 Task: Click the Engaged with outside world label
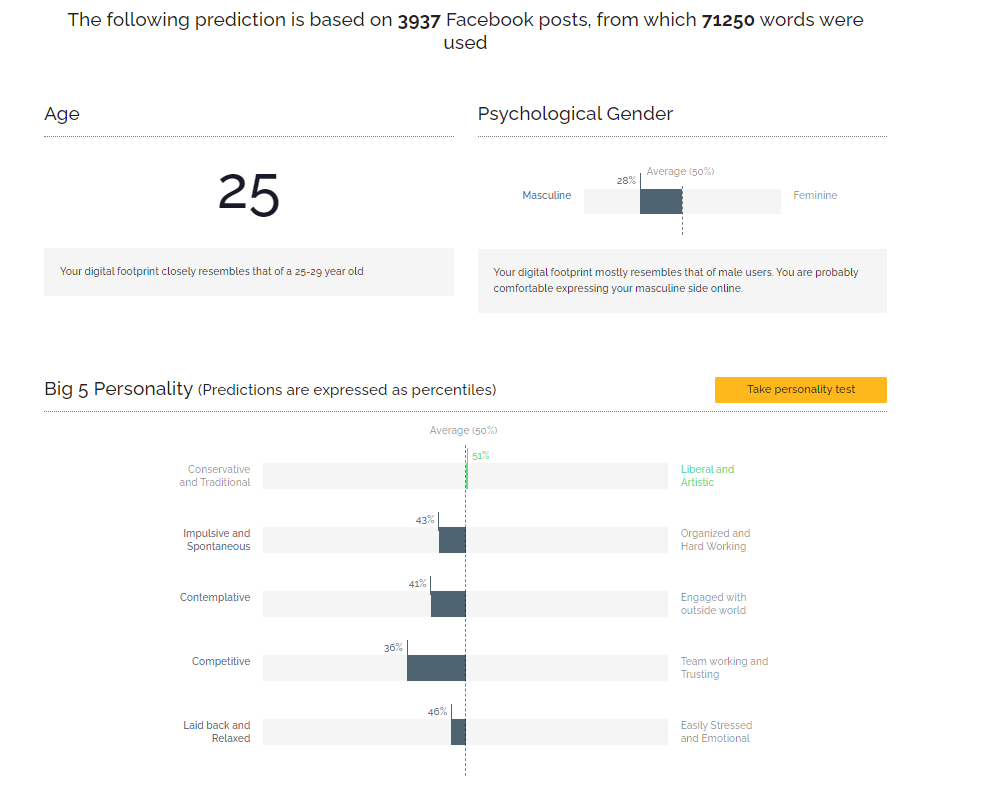[713, 604]
